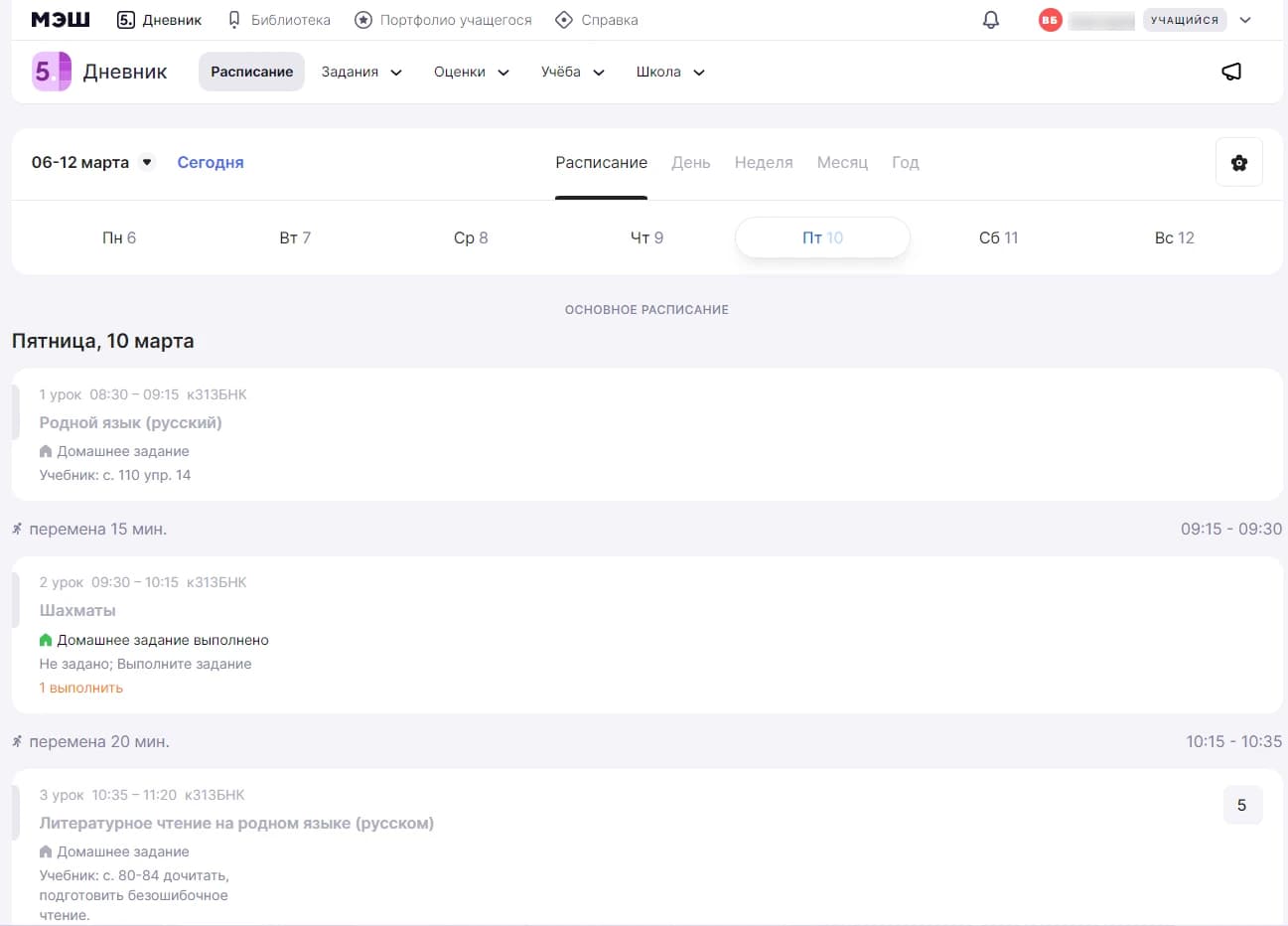Switch to the Неделя view tab
Image resolution: width=1288 pixels, height=926 pixels.
tap(764, 162)
